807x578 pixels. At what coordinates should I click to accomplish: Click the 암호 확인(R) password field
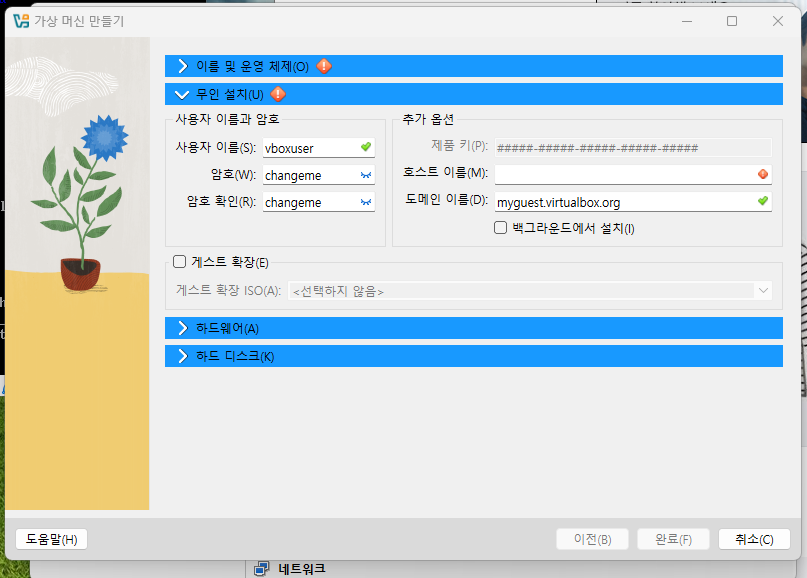tap(319, 202)
